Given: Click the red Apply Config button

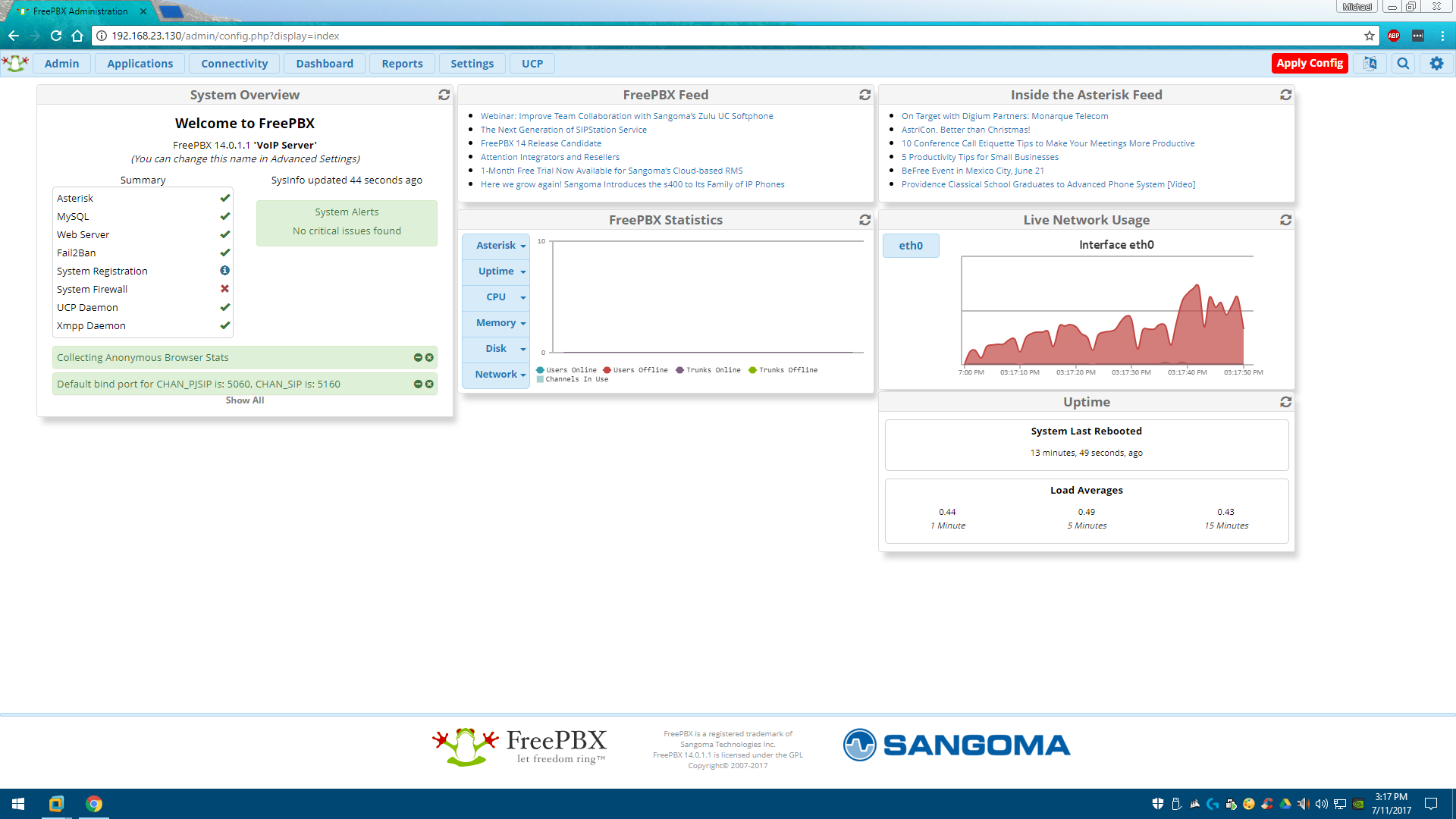Looking at the screenshot, I should 1310,64.
